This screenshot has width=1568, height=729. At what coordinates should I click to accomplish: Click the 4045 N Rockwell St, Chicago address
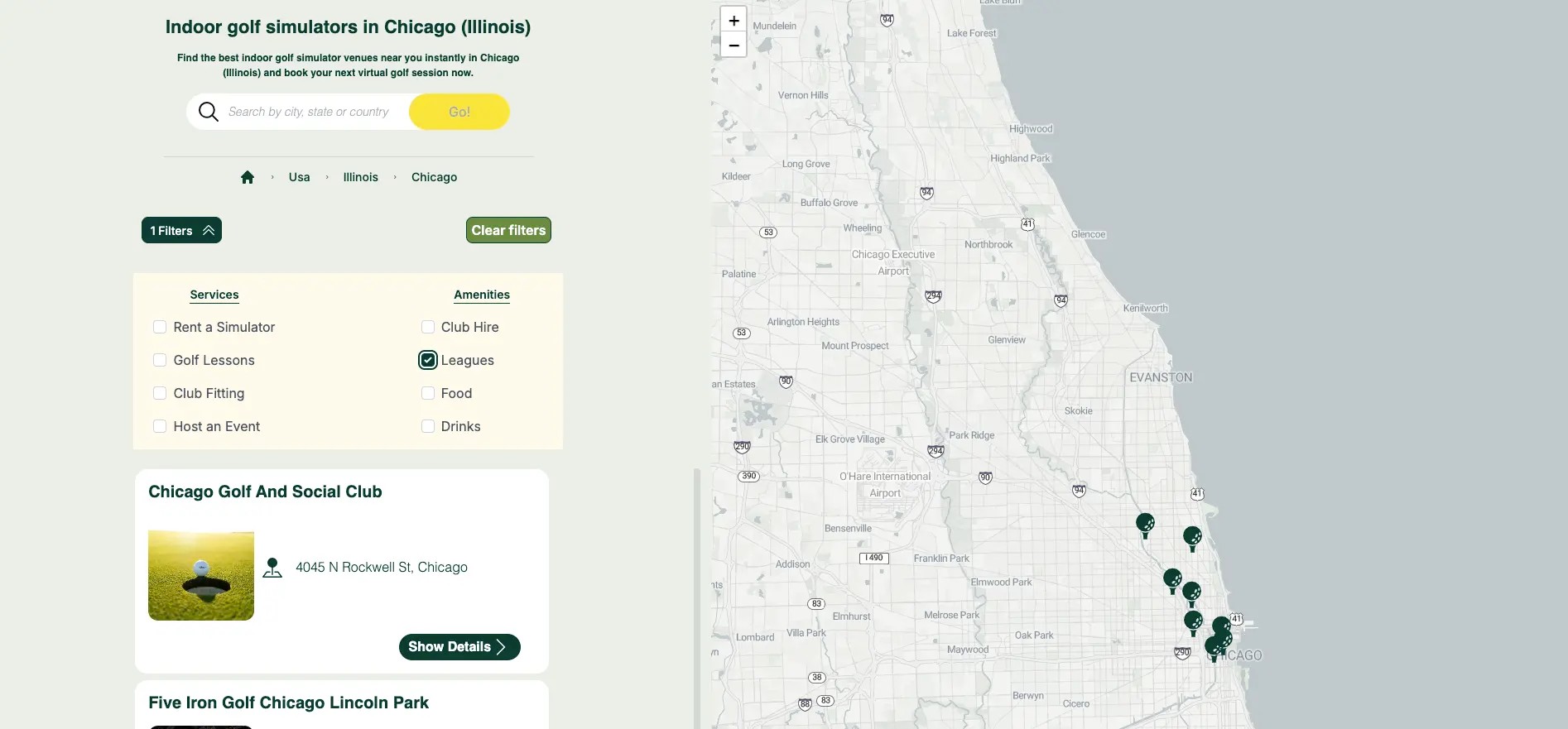(x=382, y=567)
